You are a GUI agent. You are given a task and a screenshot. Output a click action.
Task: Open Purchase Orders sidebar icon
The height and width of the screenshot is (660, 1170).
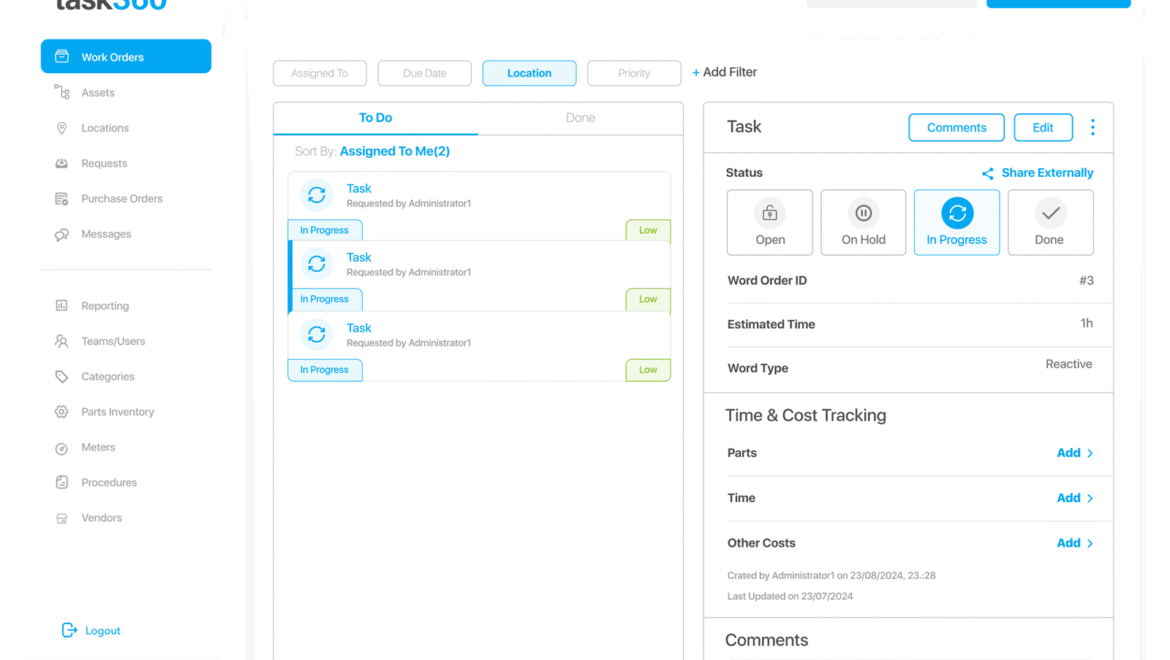[x=62, y=199]
